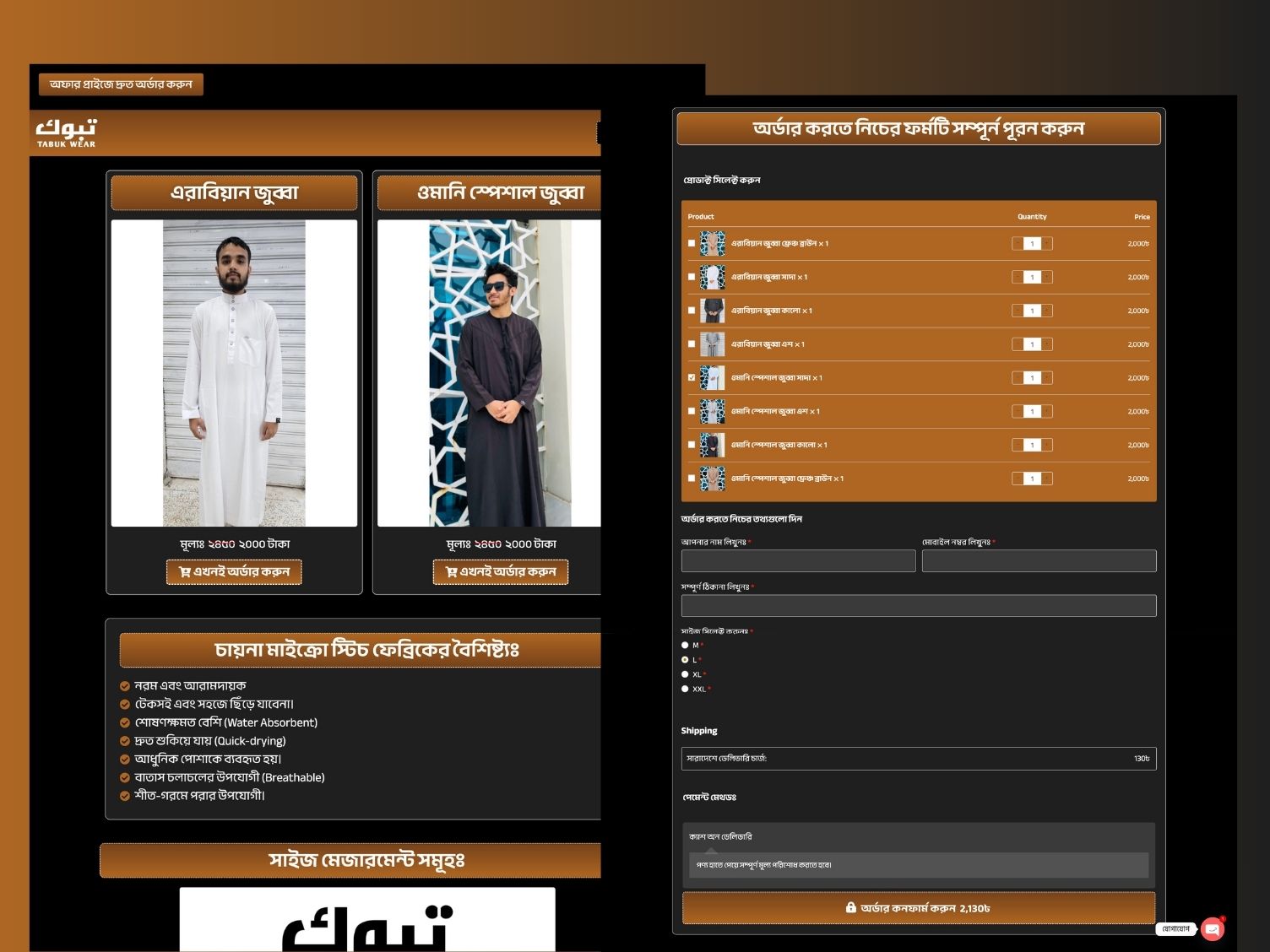Open the red chat contact bubble

1213,928
